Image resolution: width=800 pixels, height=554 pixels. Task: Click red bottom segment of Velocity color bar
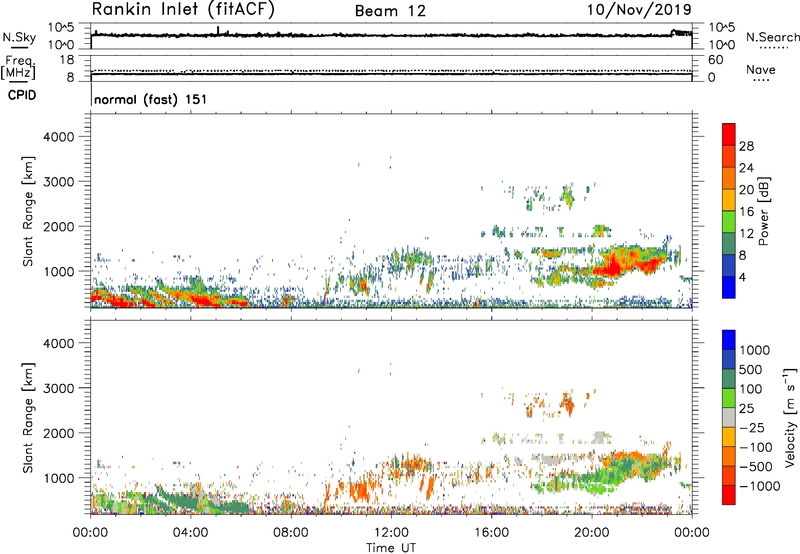[729, 495]
